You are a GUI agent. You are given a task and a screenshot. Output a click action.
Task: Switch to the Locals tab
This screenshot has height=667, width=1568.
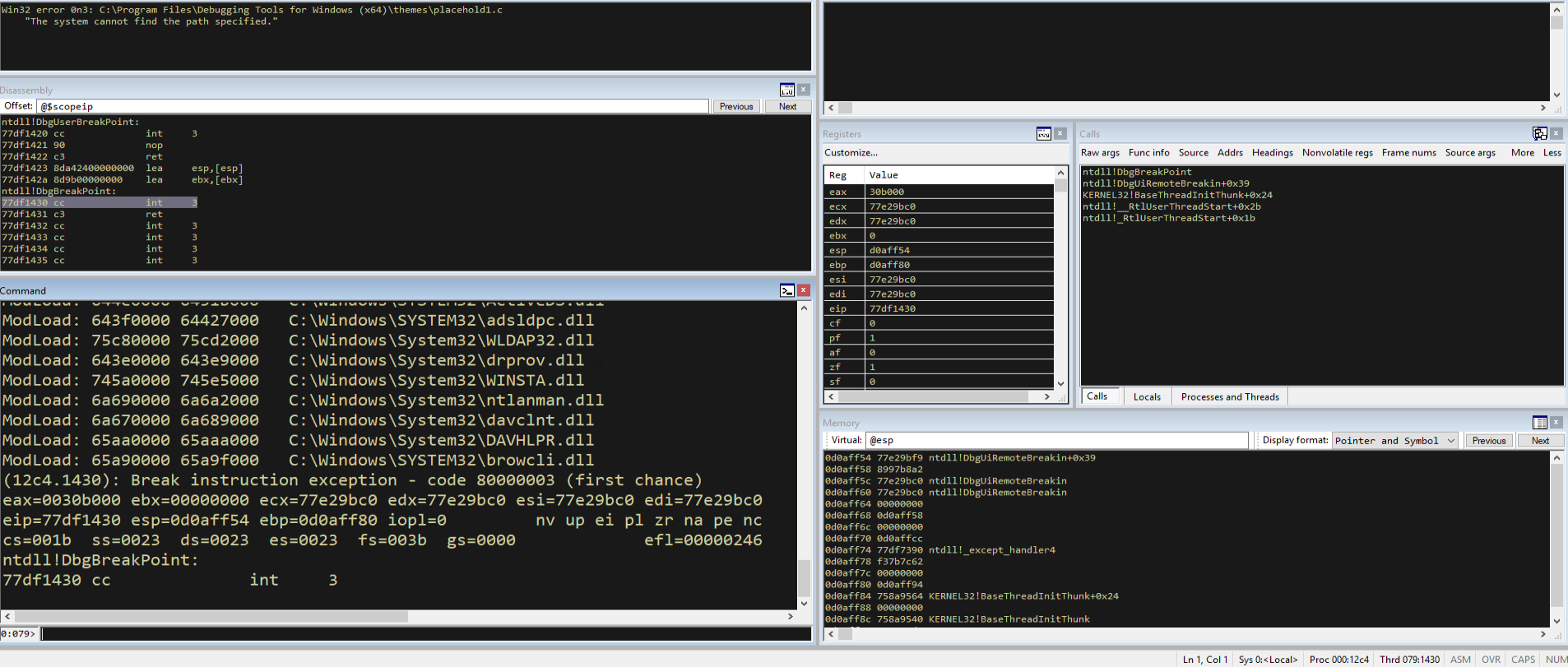coord(1147,396)
